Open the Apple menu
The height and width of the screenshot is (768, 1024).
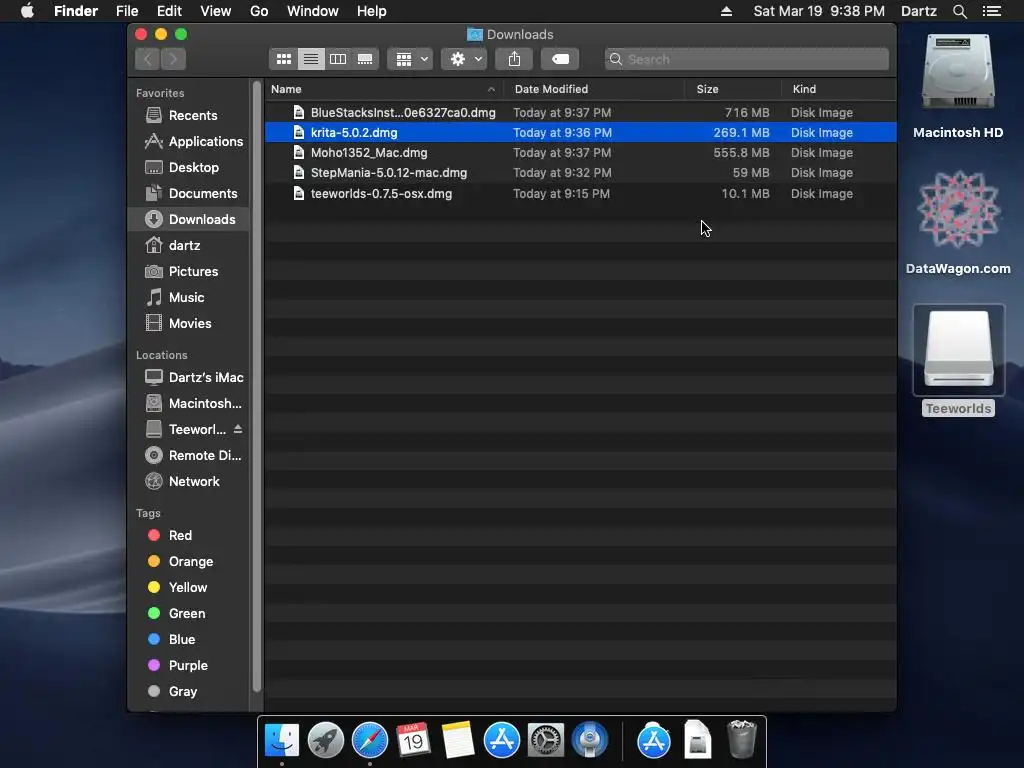click(x=27, y=11)
